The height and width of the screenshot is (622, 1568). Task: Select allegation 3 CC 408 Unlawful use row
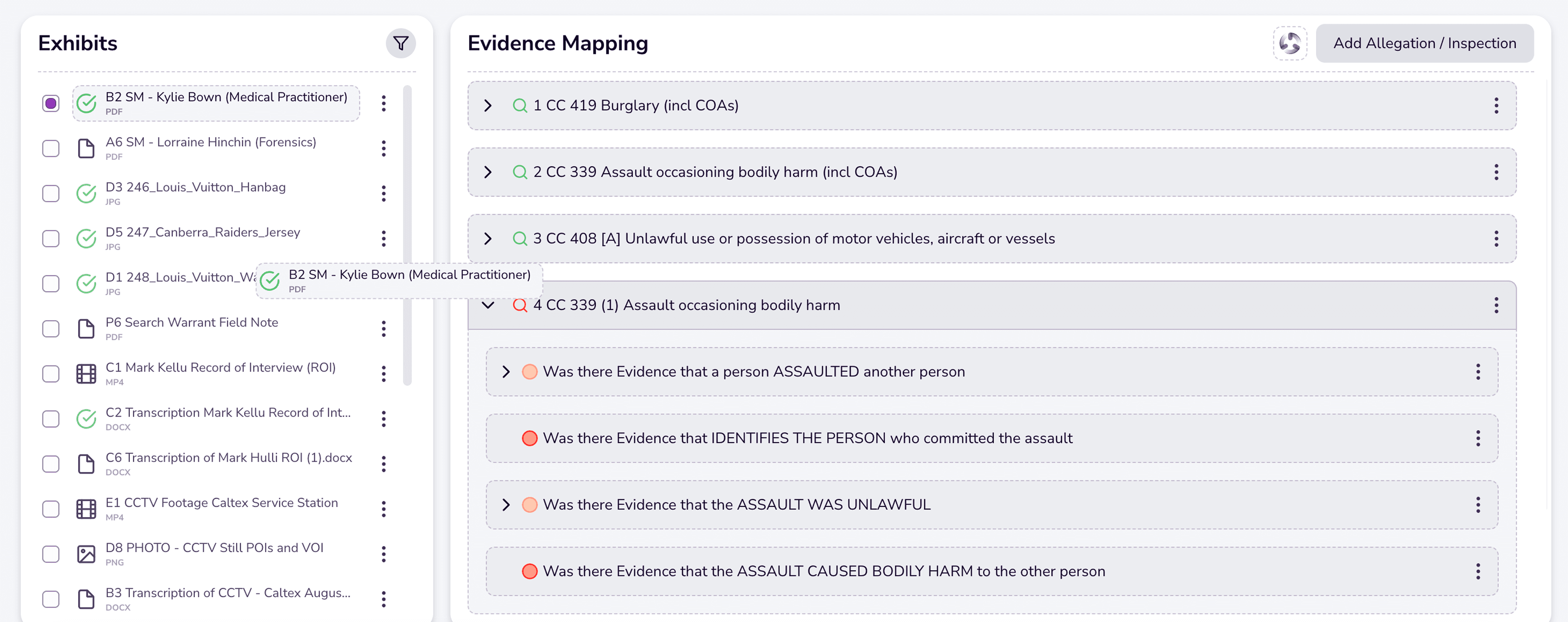(x=793, y=238)
